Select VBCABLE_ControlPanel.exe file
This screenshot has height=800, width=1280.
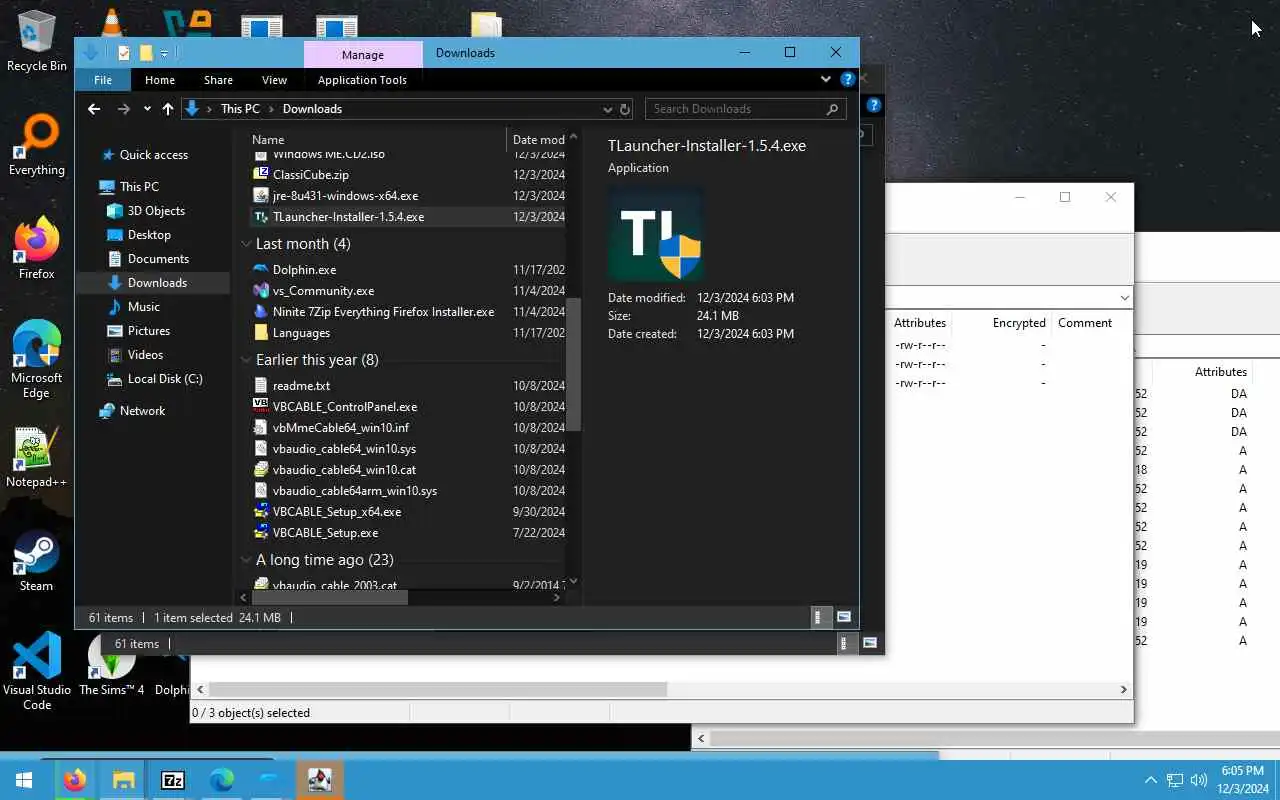345,407
